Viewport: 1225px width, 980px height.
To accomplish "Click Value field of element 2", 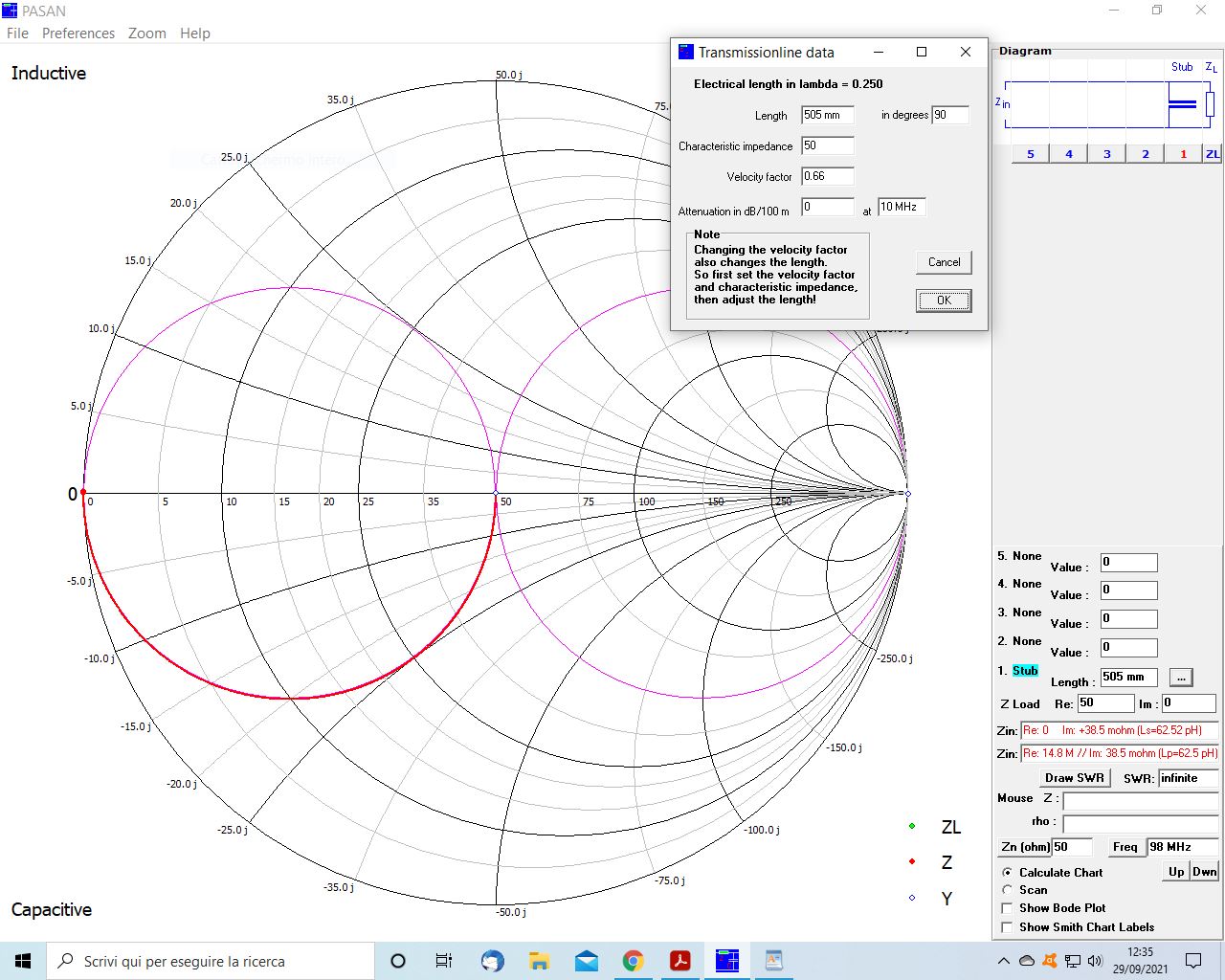I will (x=1128, y=648).
